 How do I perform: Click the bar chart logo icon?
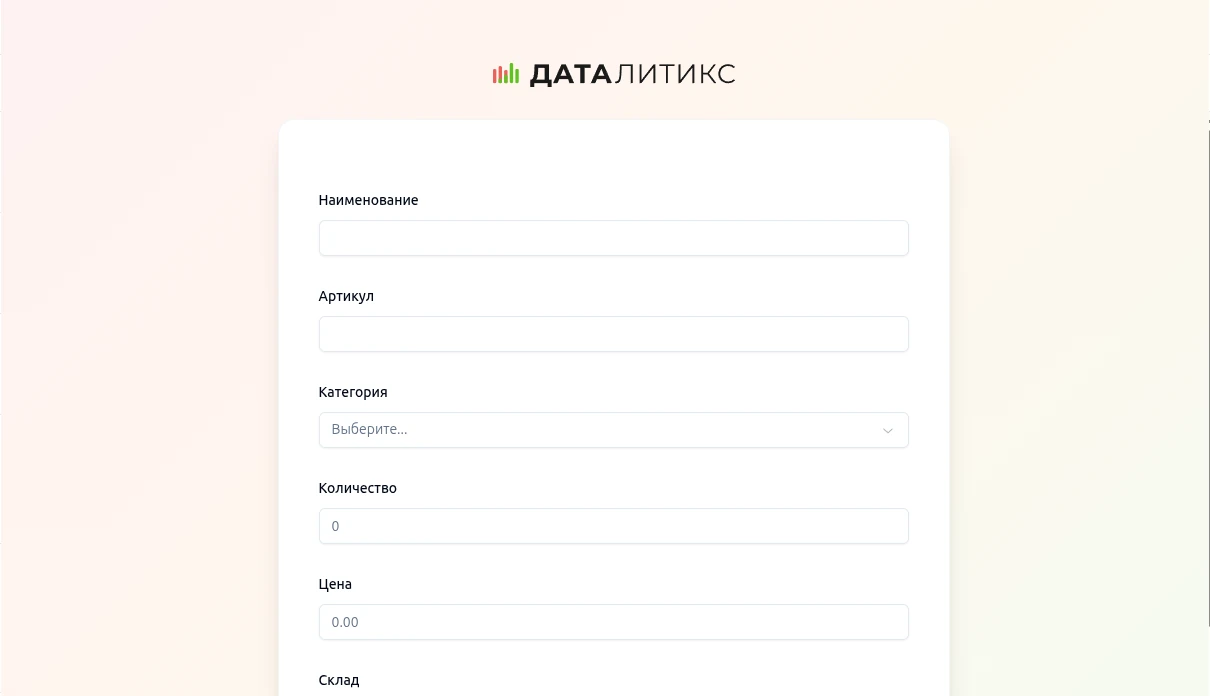[506, 74]
